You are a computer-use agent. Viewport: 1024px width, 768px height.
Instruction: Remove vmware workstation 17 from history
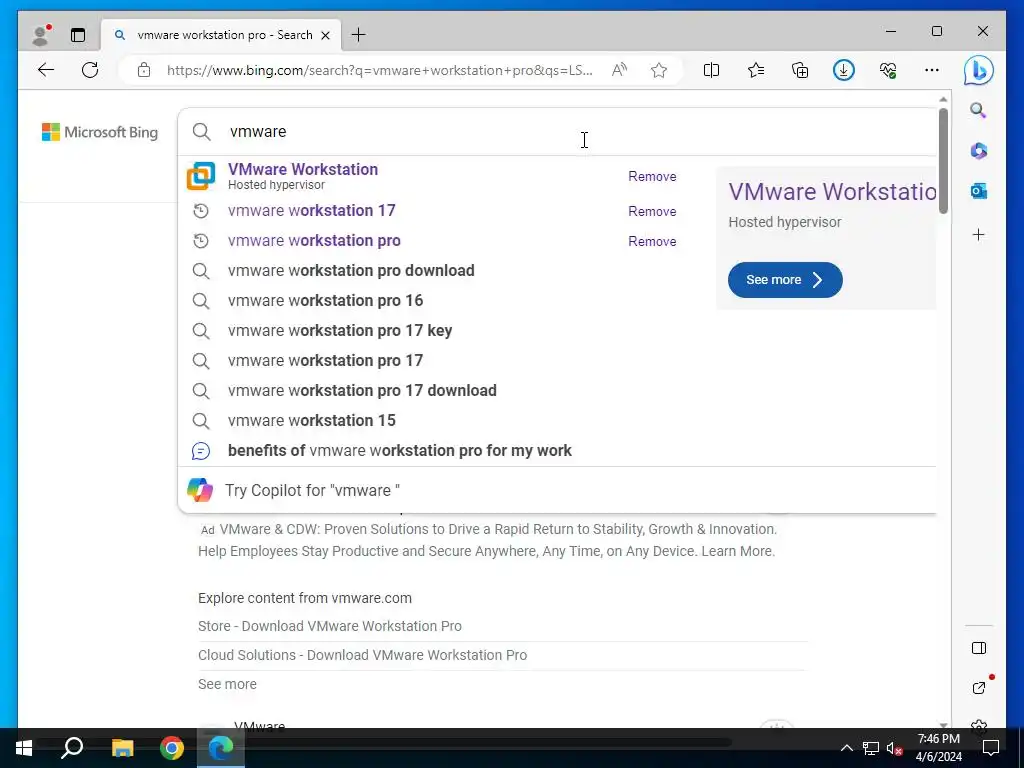[x=652, y=212]
